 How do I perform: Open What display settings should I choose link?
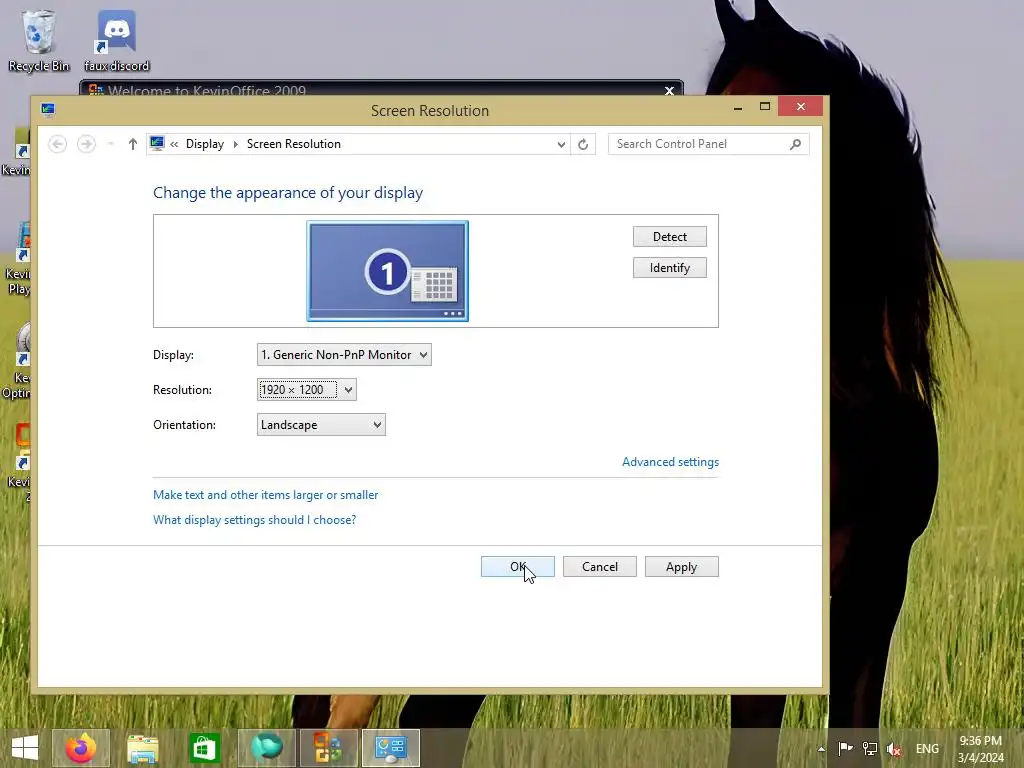(254, 520)
